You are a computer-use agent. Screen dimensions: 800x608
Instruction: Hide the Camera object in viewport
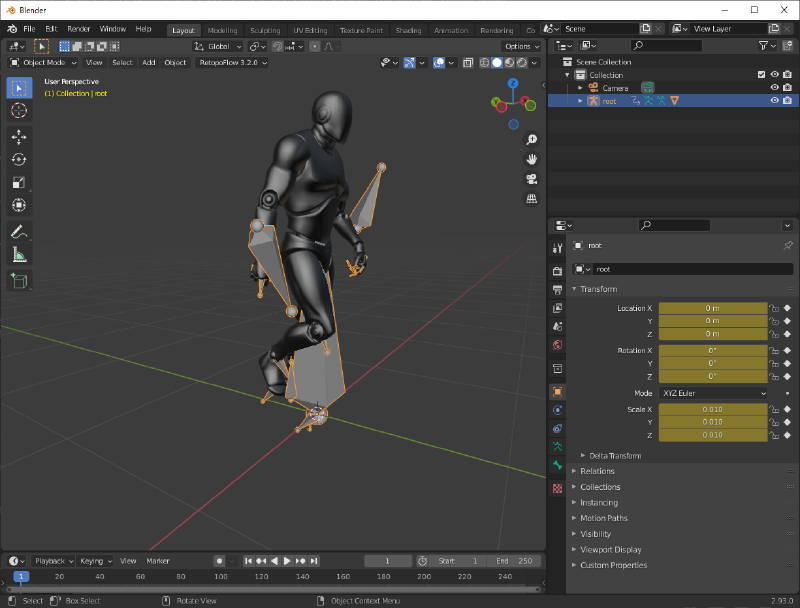pos(774,88)
